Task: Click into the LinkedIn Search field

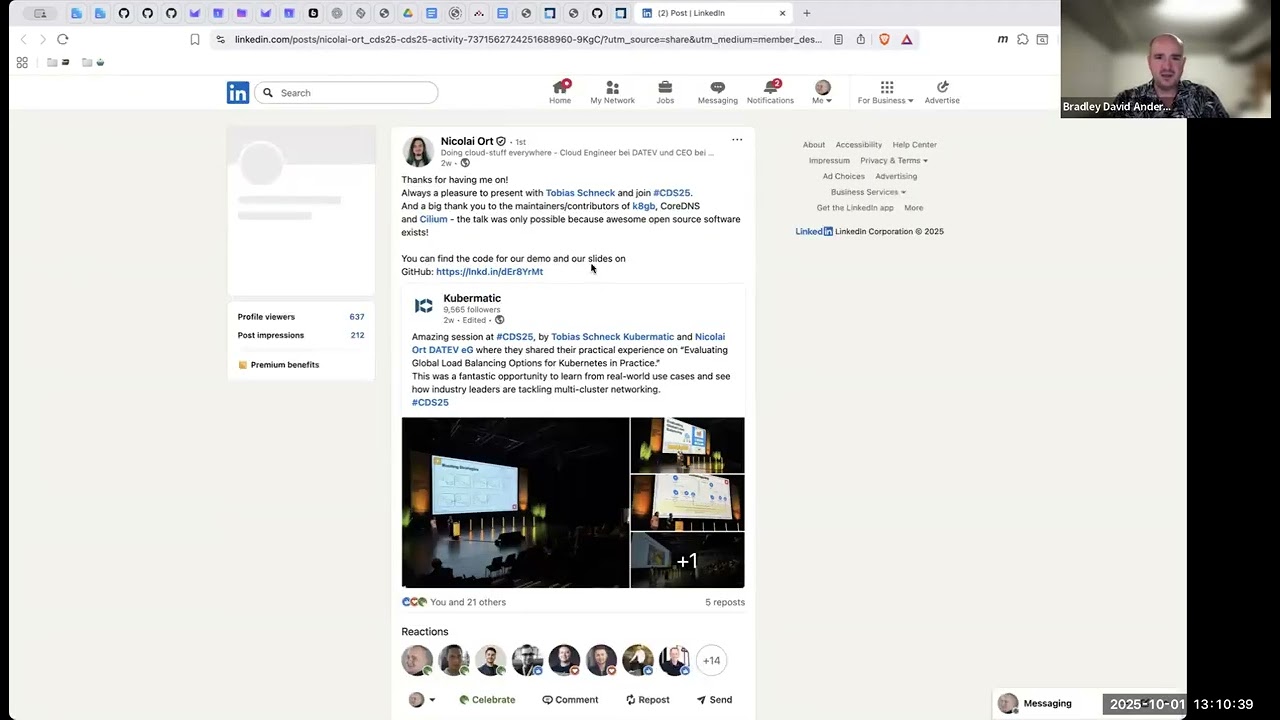Action: pyautogui.click(x=346, y=93)
